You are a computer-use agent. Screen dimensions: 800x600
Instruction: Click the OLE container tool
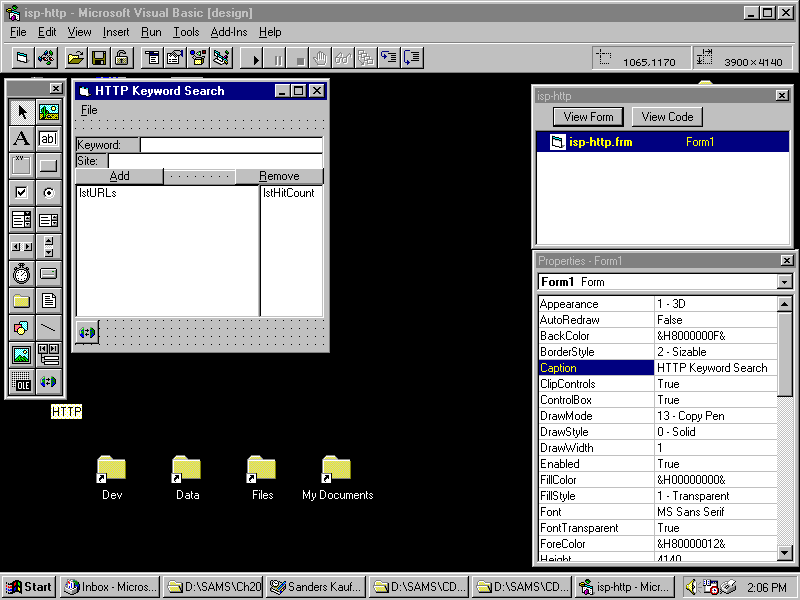[x=21, y=382]
